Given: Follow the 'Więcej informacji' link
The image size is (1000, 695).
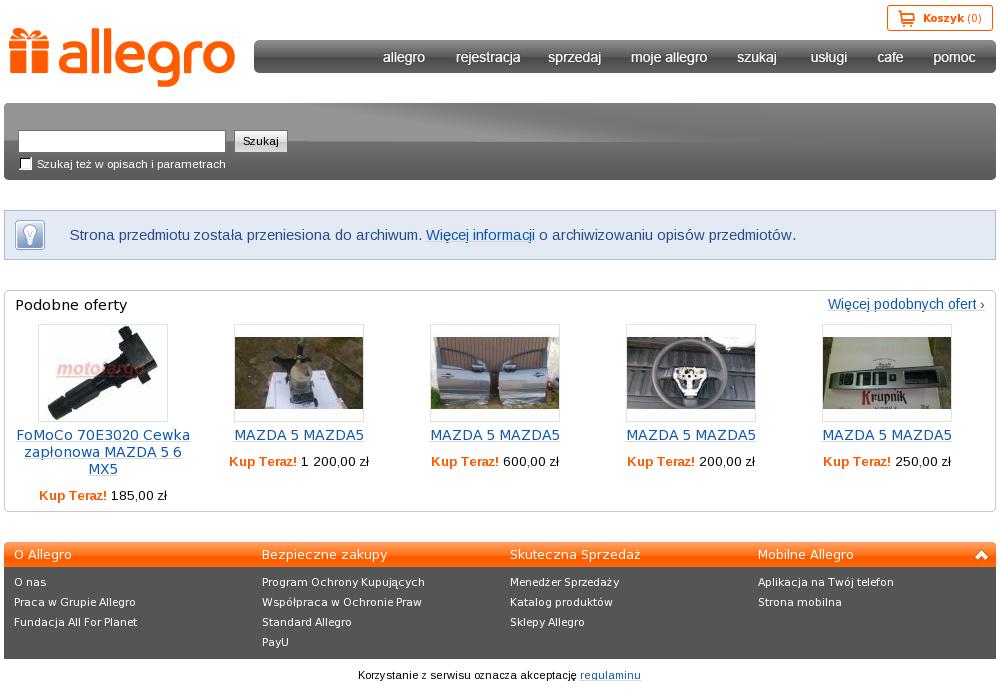Looking at the screenshot, I should pyautogui.click(x=480, y=235).
